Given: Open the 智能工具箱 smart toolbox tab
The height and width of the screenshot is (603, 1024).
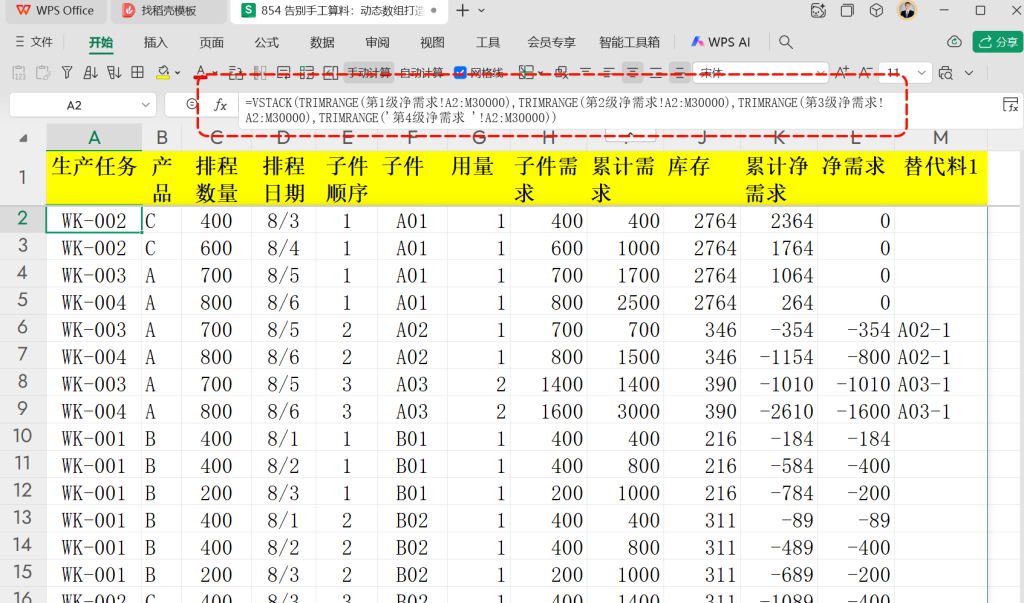Looking at the screenshot, I should pos(629,42).
